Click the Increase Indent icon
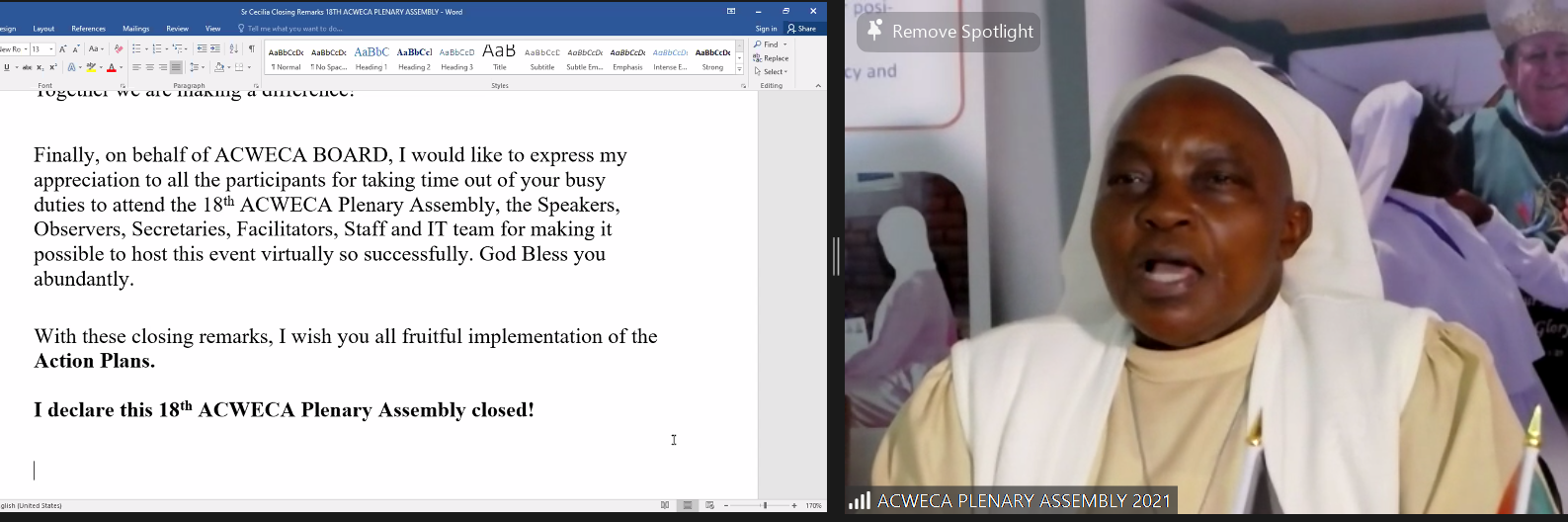 pyautogui.click(x=215, y=48)
